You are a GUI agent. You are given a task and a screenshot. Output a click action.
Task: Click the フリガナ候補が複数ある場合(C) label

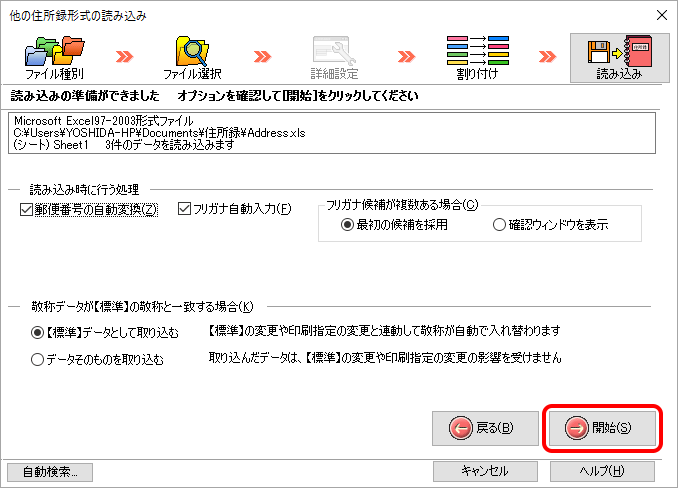pyautogui.click(x=402, y=205)
